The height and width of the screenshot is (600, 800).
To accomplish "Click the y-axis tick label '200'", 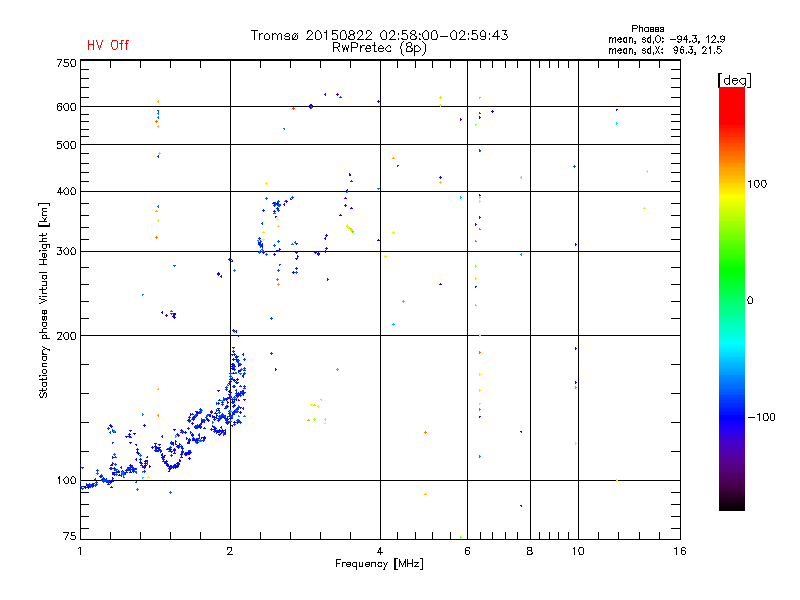I will (x=66, y=336).
